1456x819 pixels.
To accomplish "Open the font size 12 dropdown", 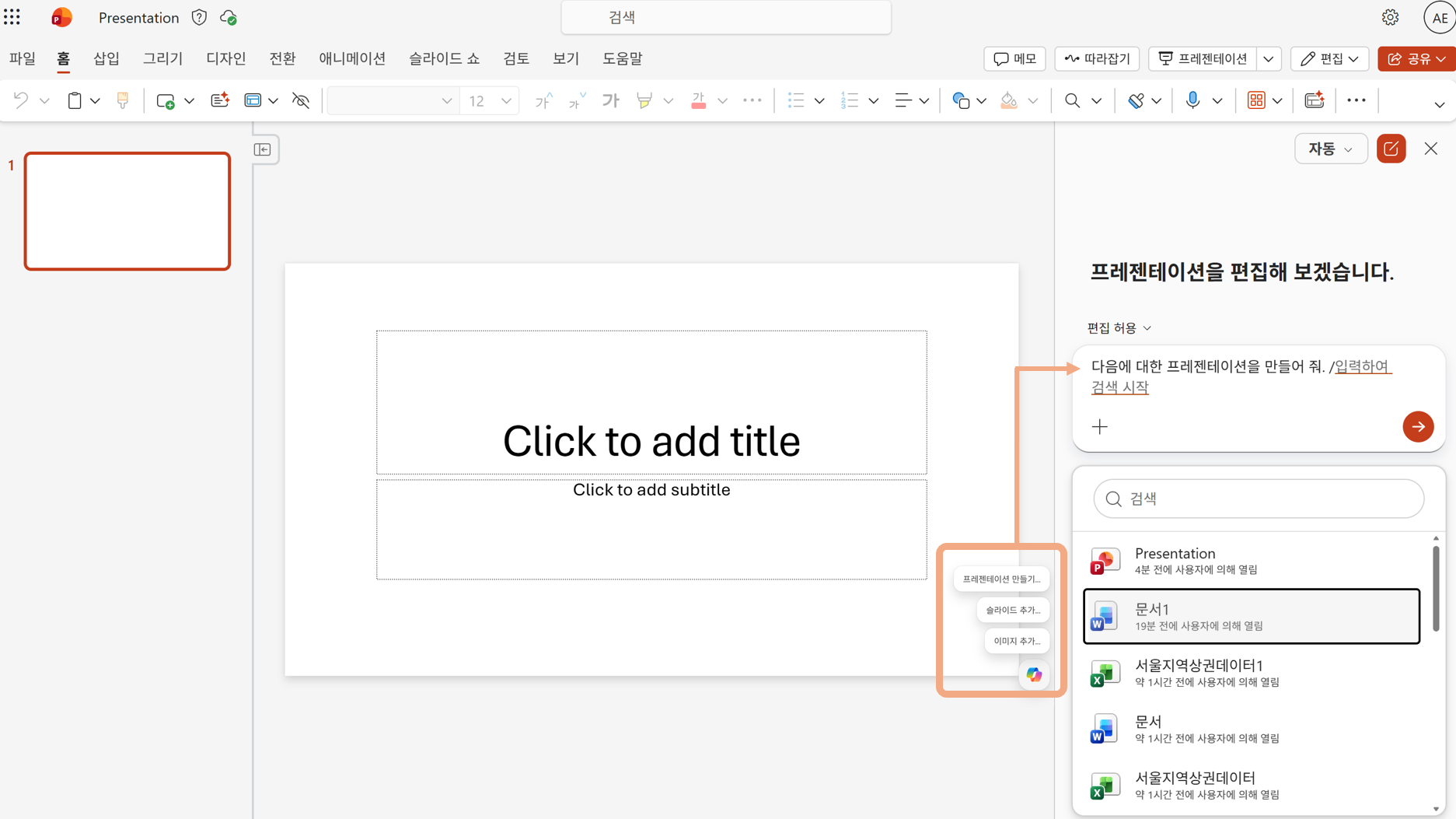I will tap(506, 101).
